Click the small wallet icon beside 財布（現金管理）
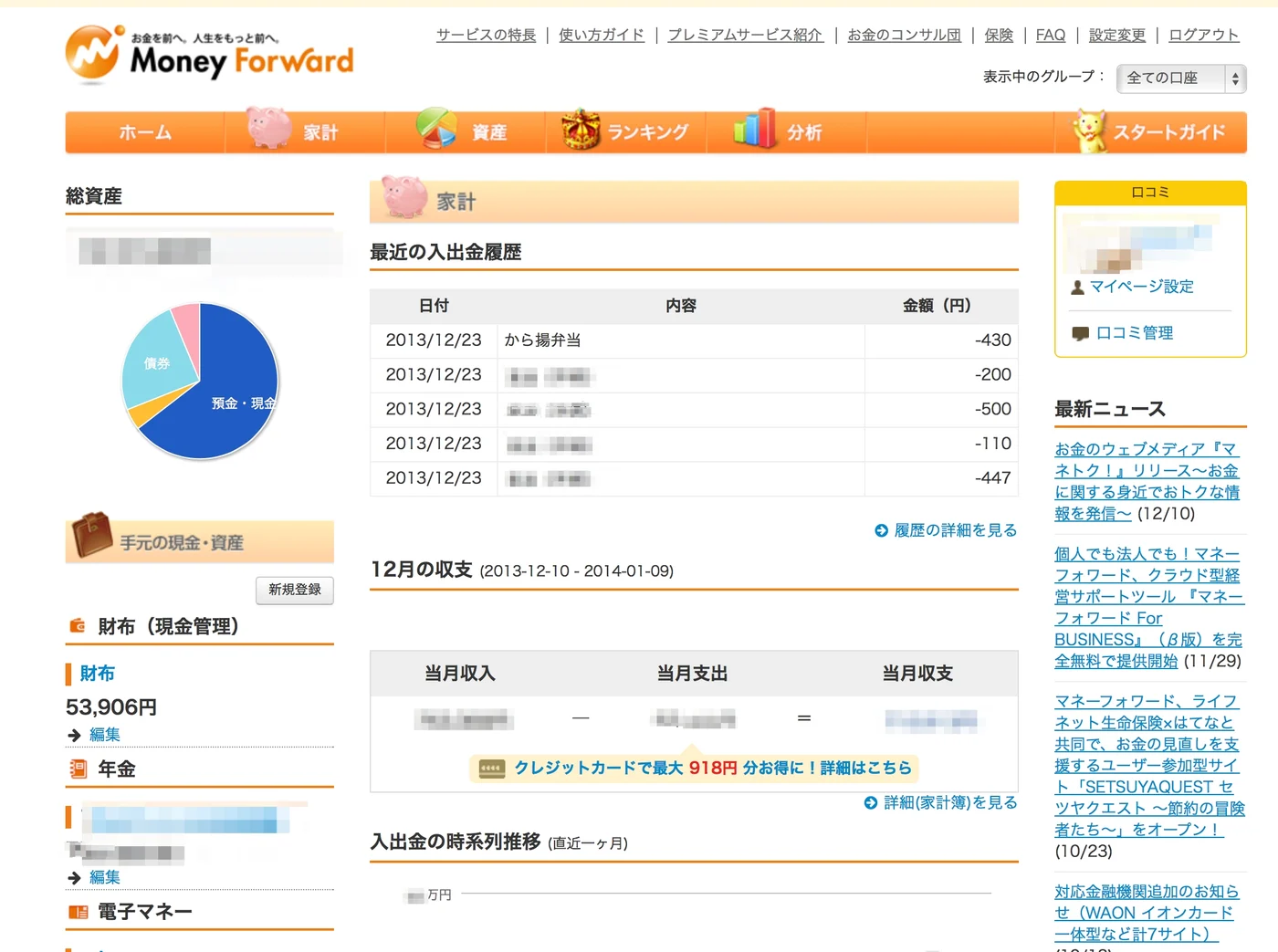Image resolution: width=1278 pixels, height=952 pixels. coord(78,626)
